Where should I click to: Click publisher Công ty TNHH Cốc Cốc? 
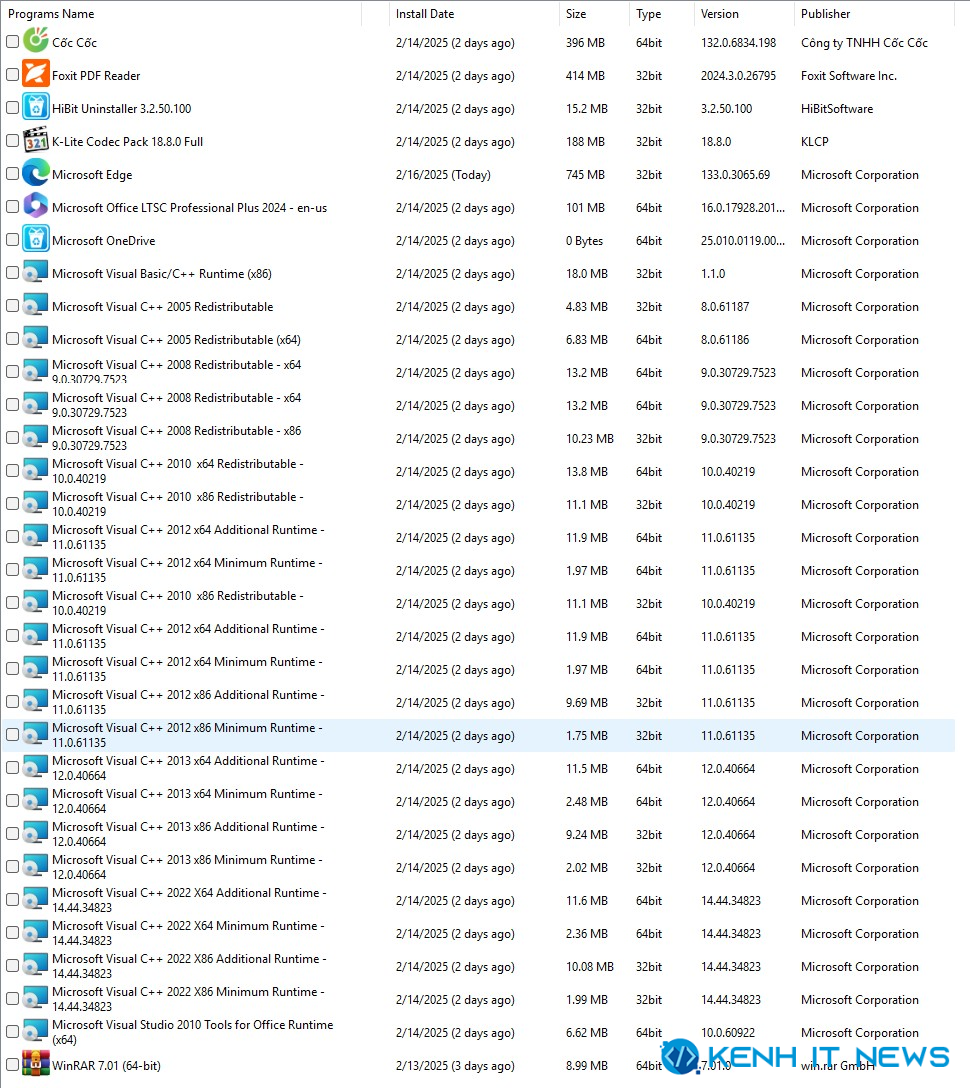tap(864, 43)
